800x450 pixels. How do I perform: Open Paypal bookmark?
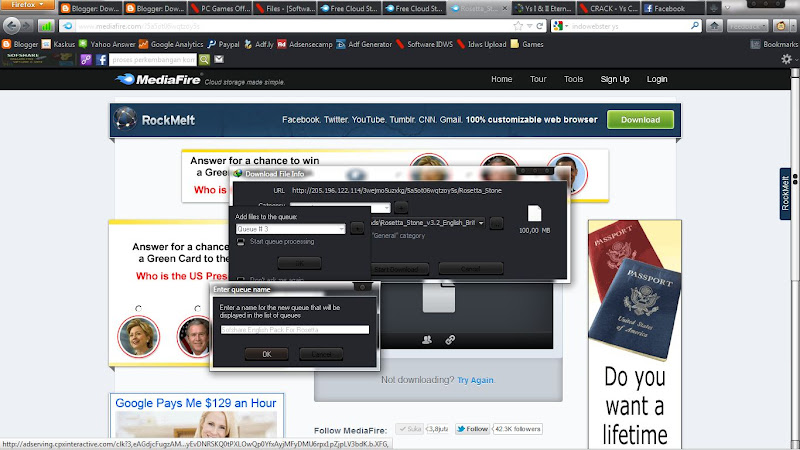coord(223,44)
